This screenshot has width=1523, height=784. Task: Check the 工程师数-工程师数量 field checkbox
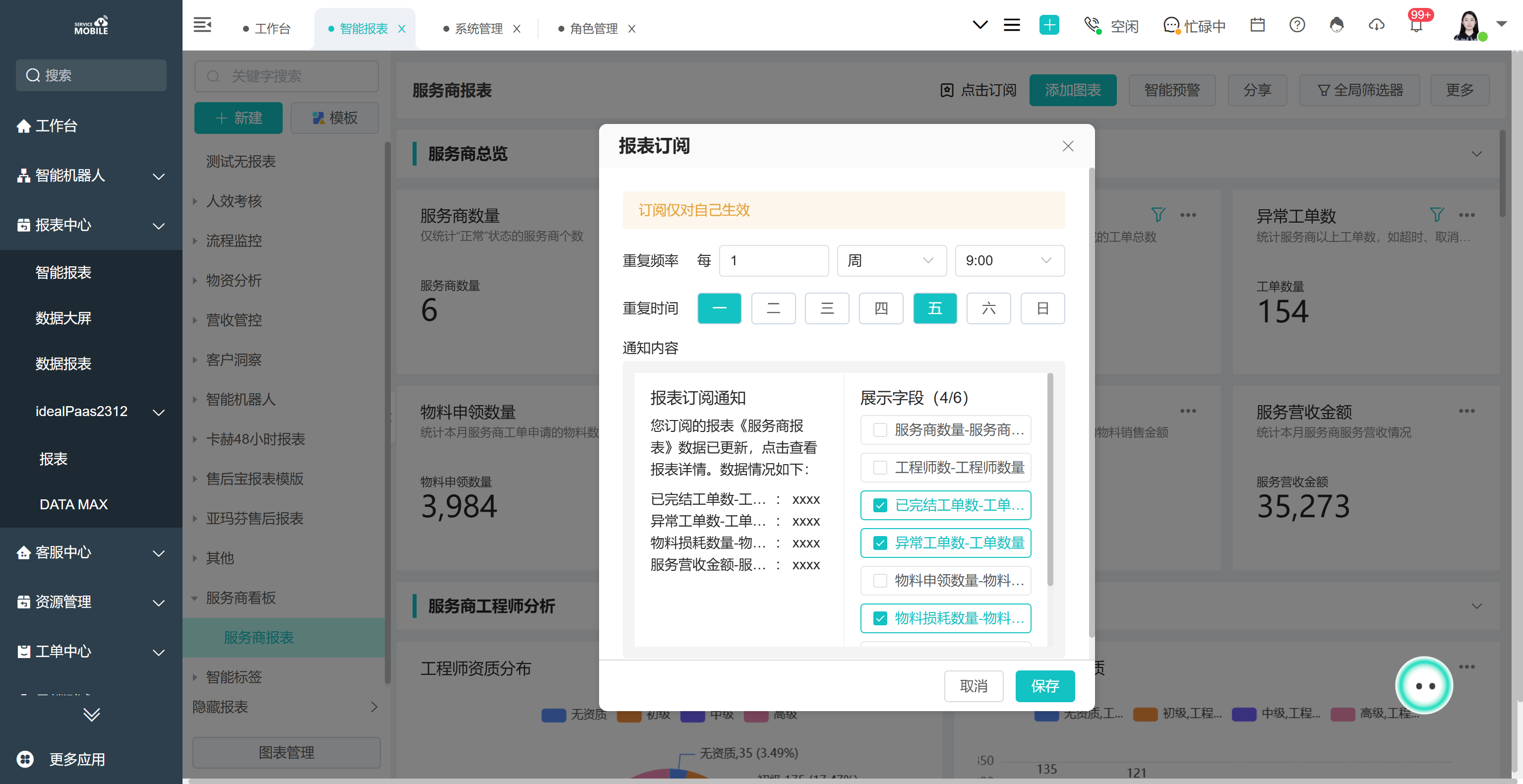(x=880, y=468)
